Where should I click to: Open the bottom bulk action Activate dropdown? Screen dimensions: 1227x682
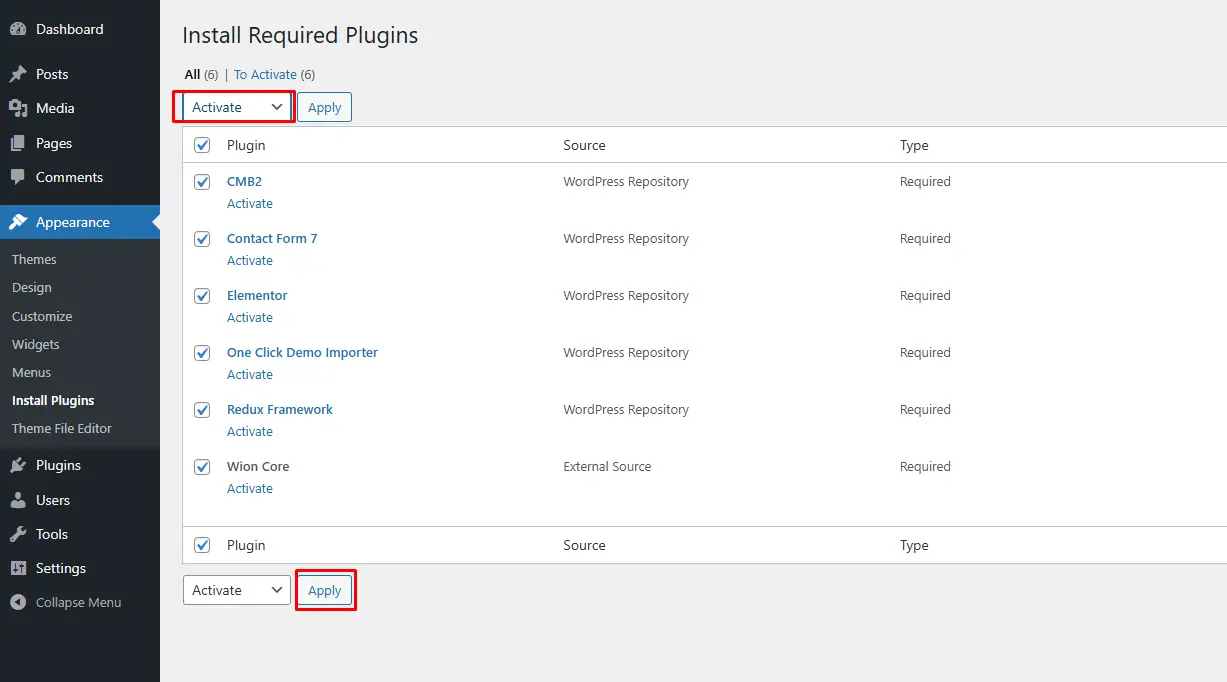(x=237, y=590)
